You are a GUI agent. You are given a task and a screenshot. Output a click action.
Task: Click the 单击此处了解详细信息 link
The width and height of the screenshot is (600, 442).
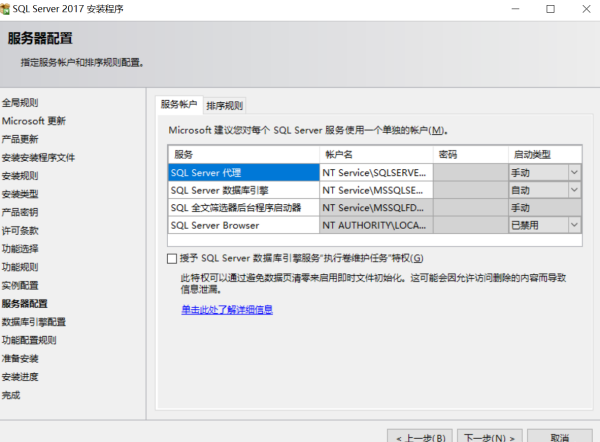point(226,310)
